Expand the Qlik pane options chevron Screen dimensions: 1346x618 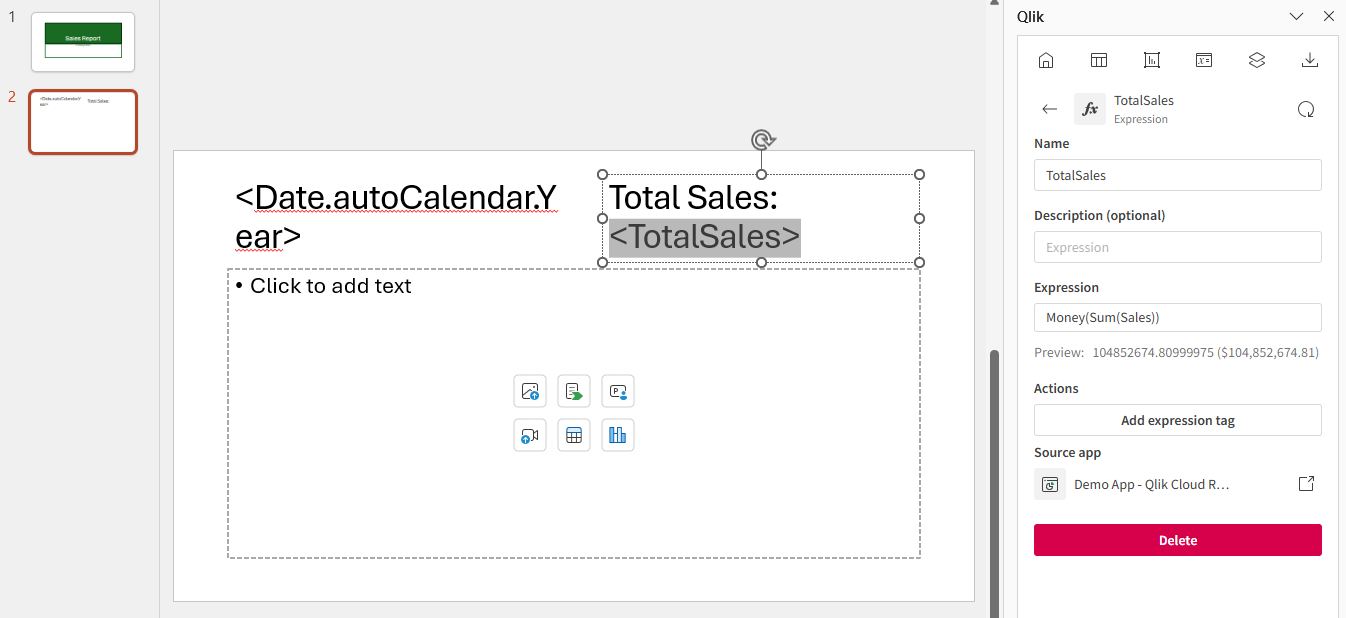[x=1297, y=16]
